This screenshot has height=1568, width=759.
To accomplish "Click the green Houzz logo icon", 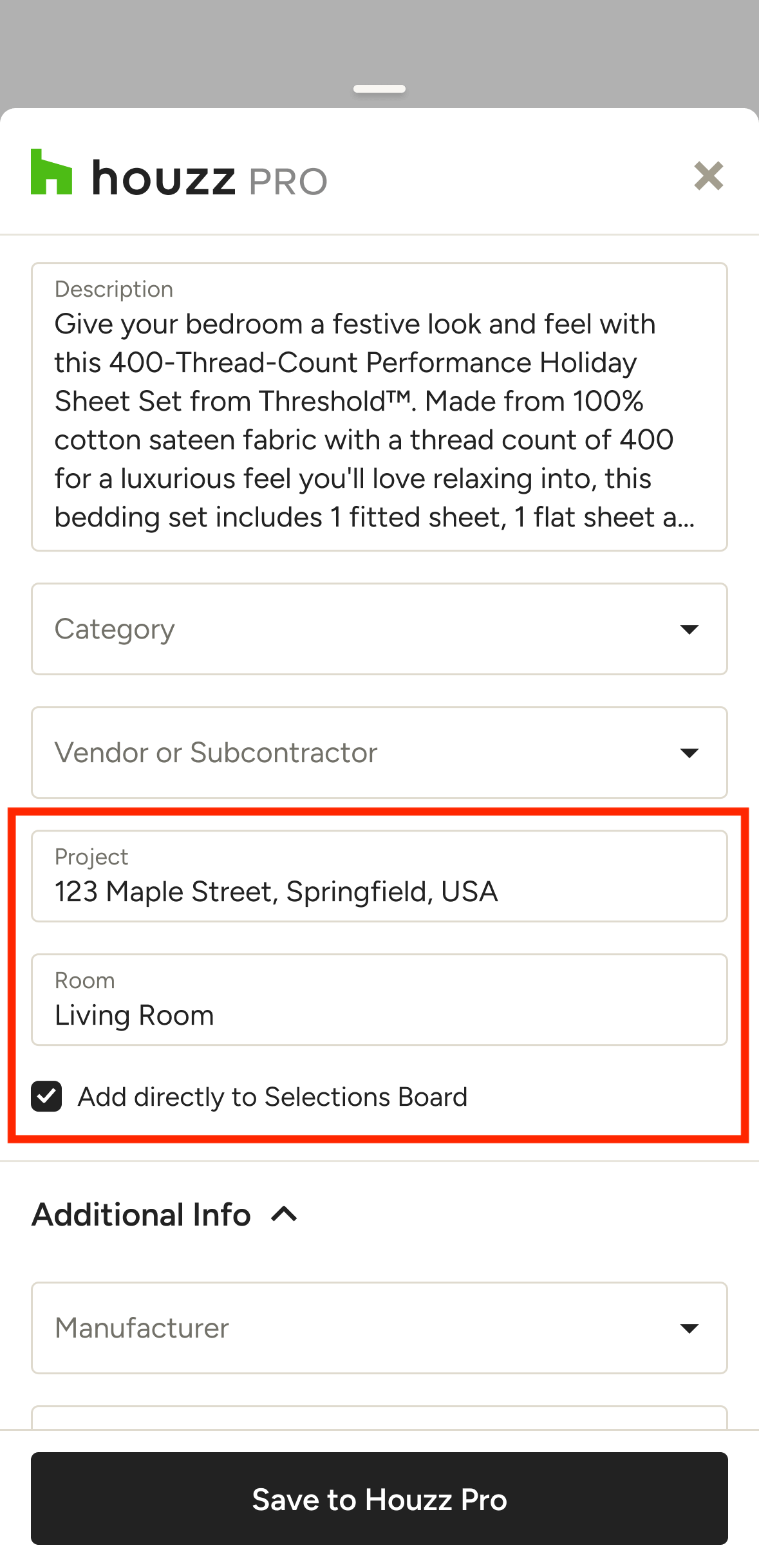I will 52,173.
